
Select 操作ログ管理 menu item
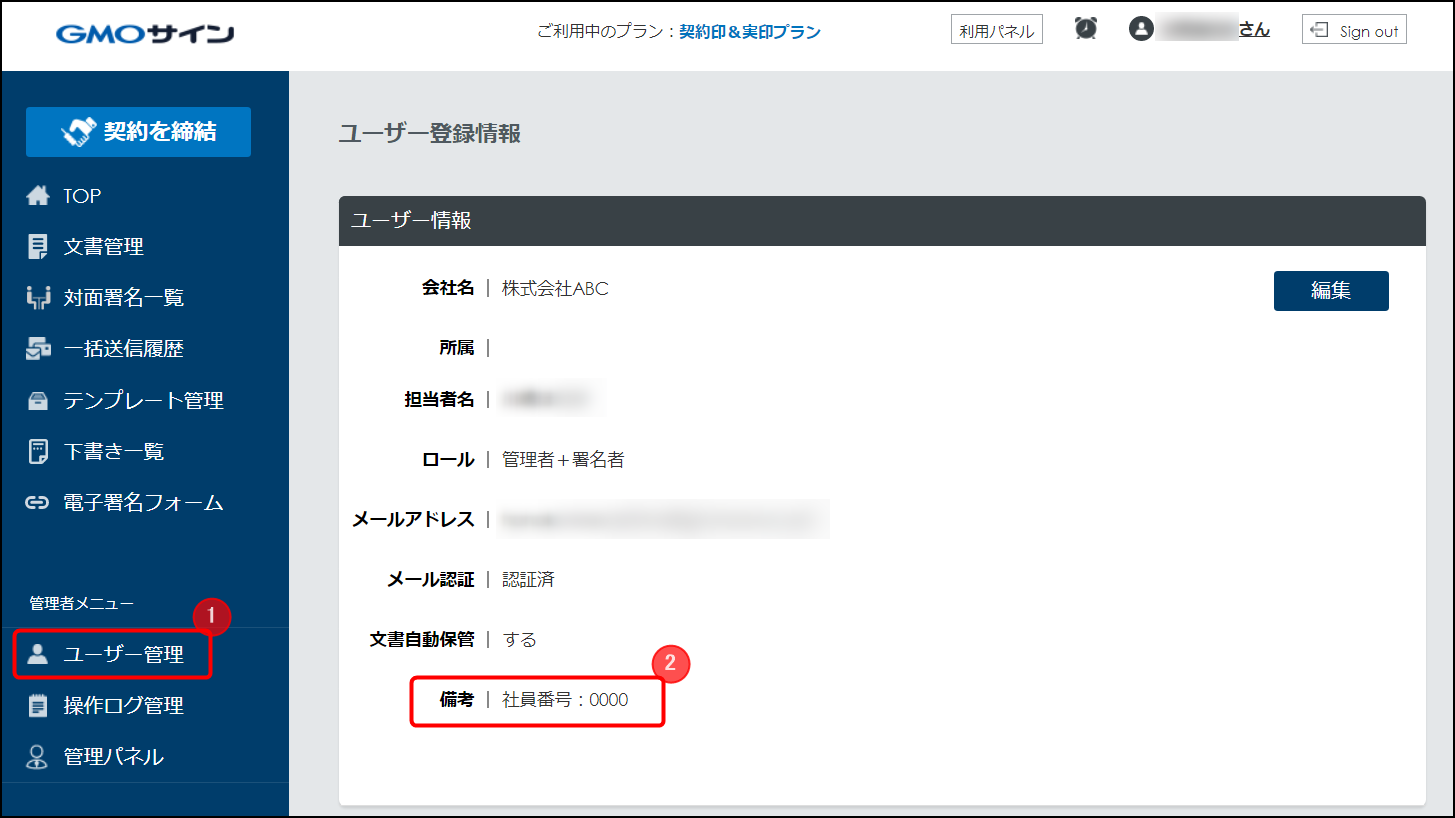pos(123,706)
